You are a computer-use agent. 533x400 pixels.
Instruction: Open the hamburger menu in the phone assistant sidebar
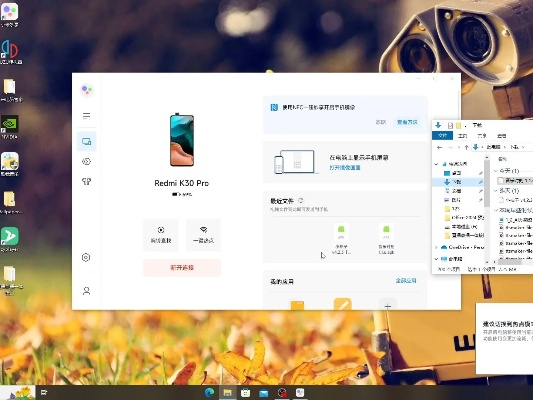[x=86, y=116]
